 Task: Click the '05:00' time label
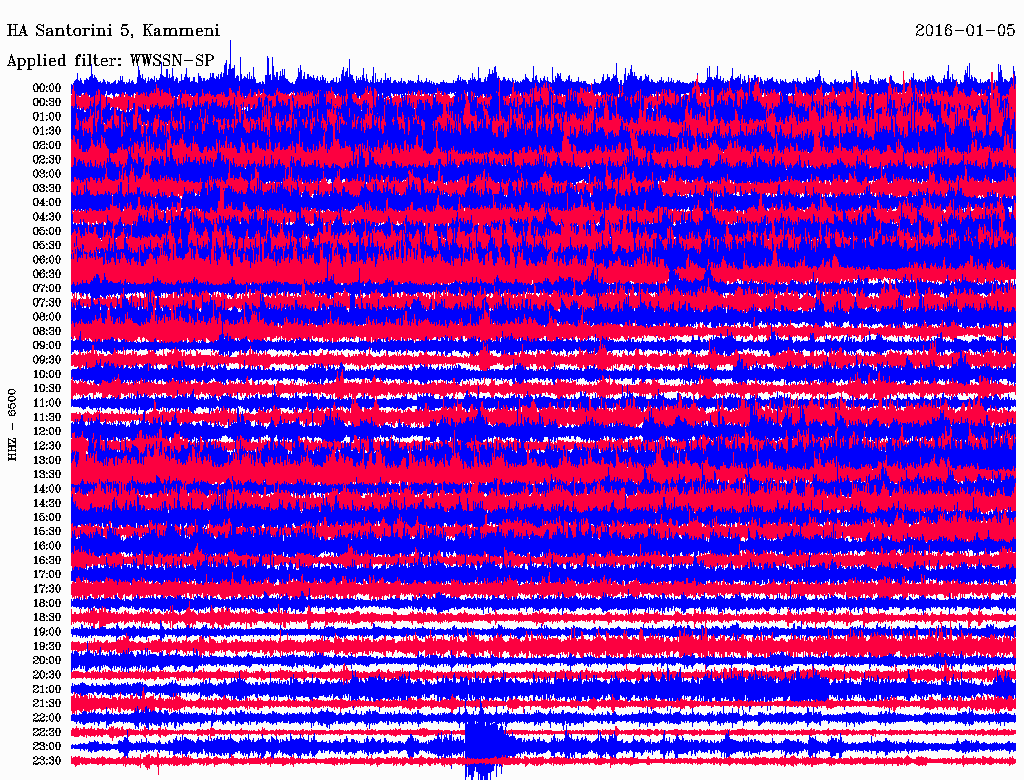(47, 231)
